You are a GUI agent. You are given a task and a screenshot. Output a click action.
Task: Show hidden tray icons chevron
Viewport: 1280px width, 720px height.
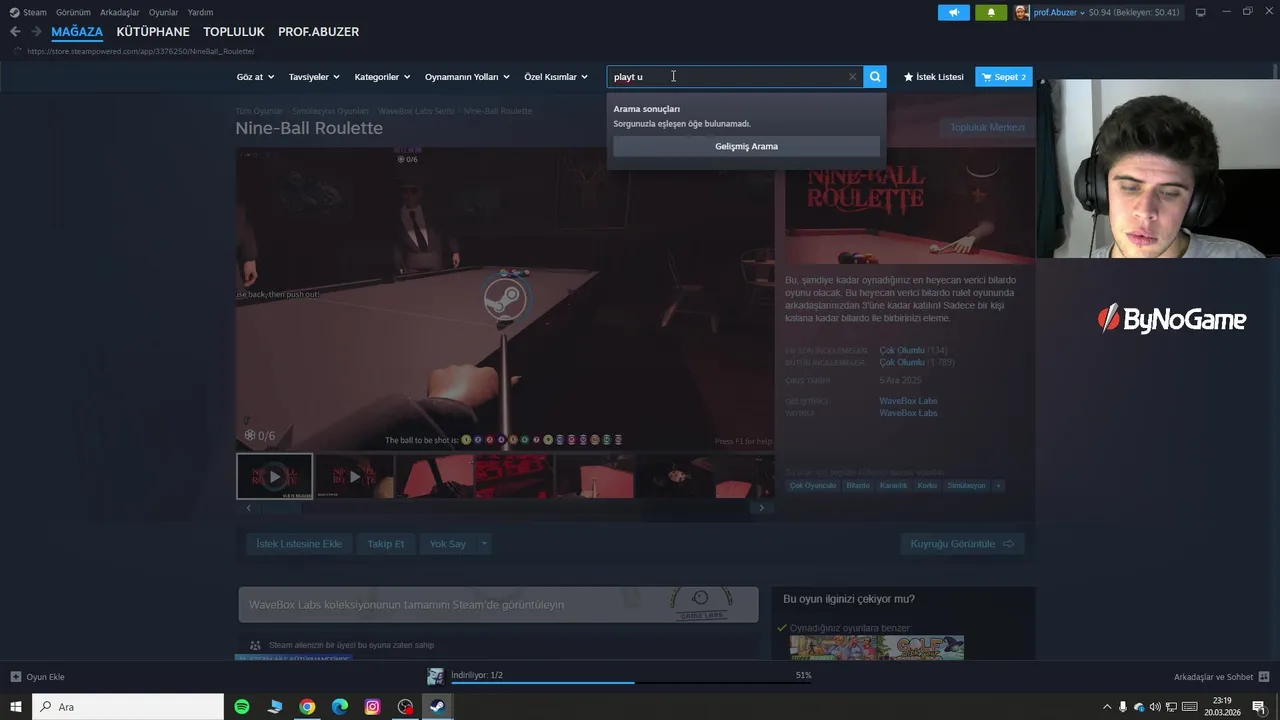coord(1106,707)
